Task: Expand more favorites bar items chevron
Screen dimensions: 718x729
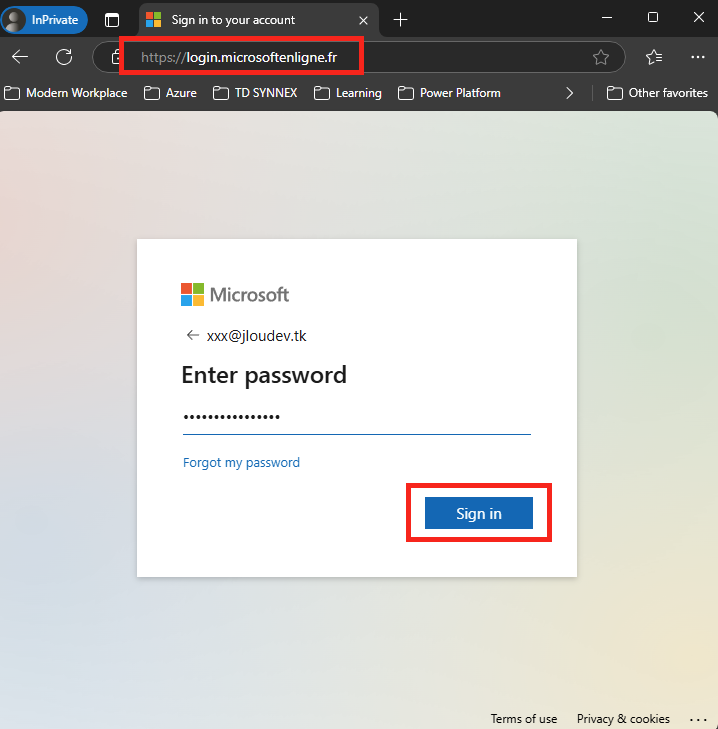Action: pos(570,93)
